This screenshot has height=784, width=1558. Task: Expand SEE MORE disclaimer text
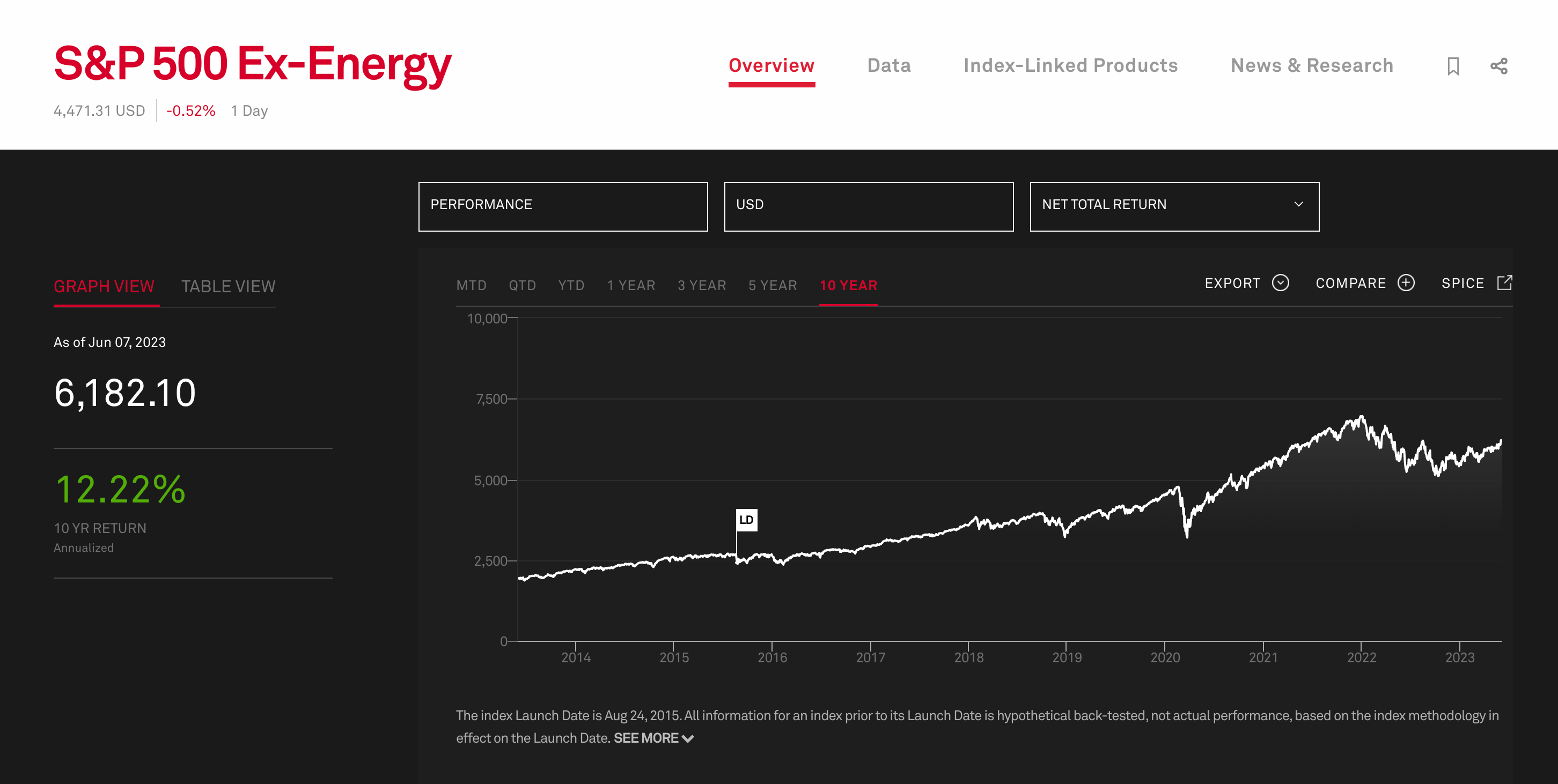click(x=653, y=738)
